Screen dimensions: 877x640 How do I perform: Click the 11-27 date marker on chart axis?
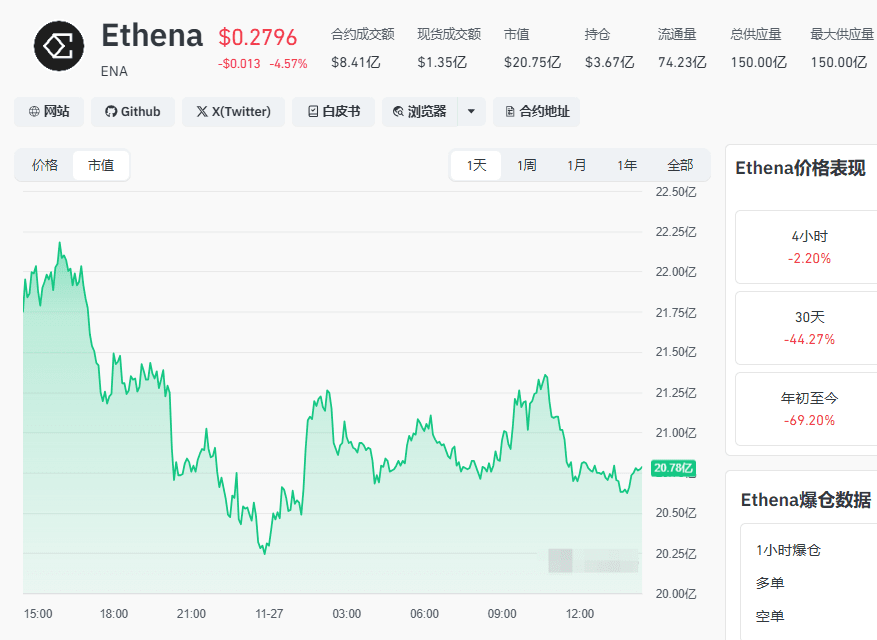[x=269, y=613]
